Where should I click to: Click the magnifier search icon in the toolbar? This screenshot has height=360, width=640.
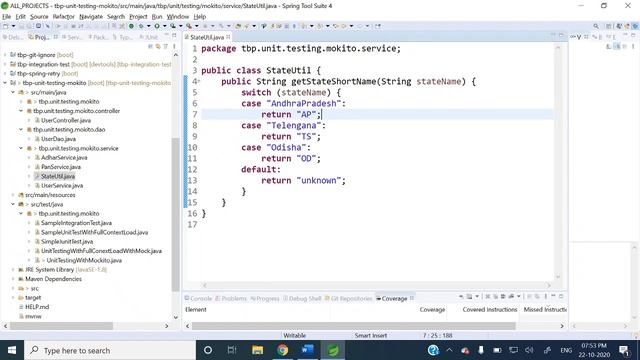pos(596,26)
